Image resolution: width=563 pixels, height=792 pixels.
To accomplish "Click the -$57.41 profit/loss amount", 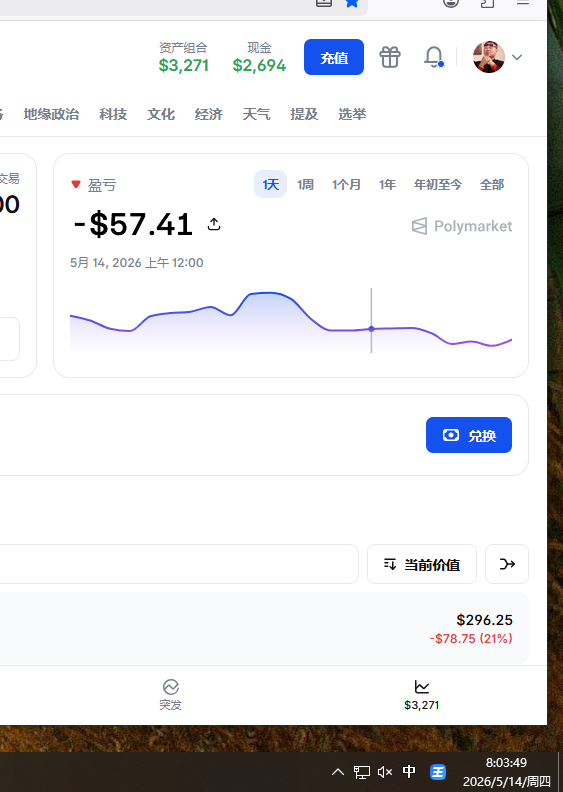I will pos(133,224).
